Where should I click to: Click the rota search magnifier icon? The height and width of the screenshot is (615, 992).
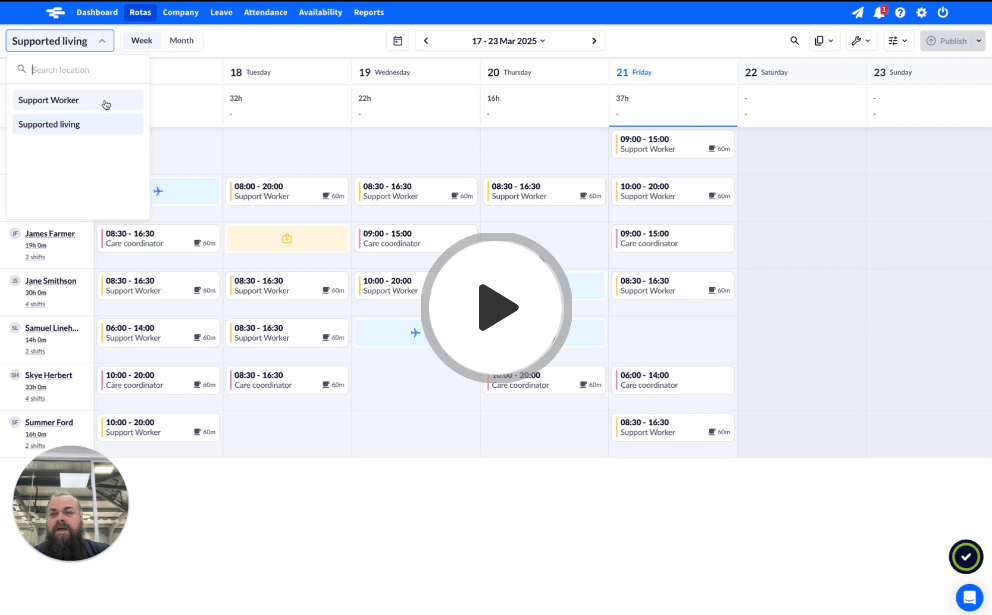795,41
